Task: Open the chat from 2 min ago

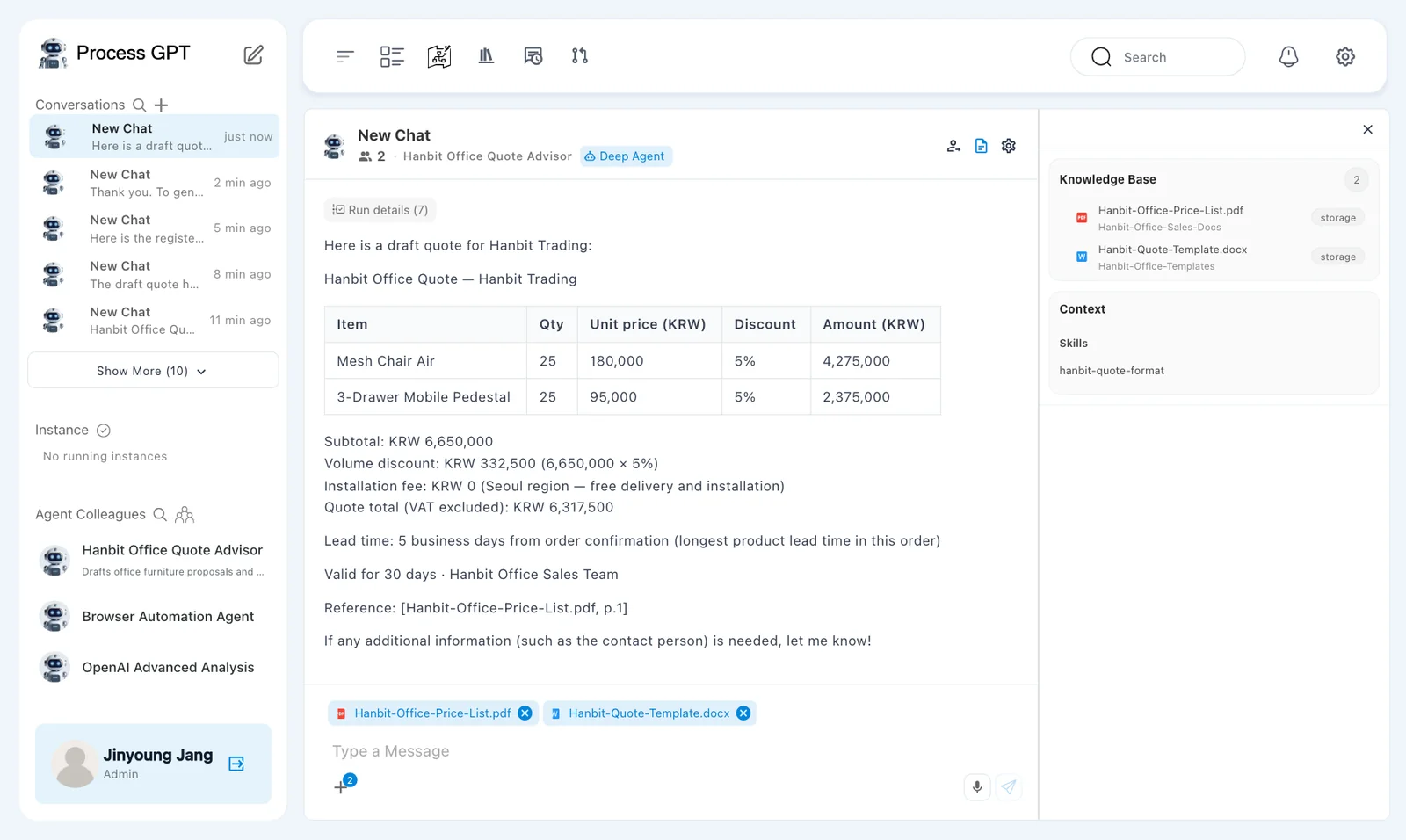Action: click(x=155, y=183)
